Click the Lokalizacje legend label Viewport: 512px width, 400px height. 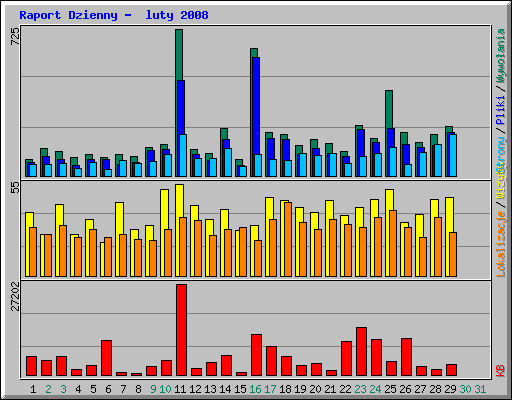point(501,244)
